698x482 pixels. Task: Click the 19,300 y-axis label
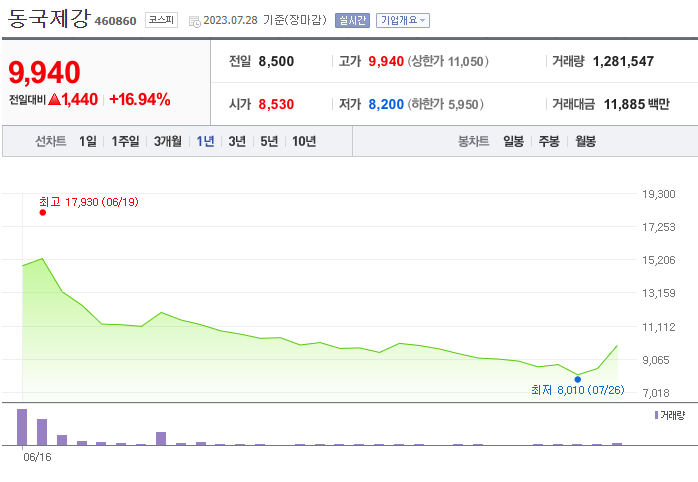[x=658, y=194]
